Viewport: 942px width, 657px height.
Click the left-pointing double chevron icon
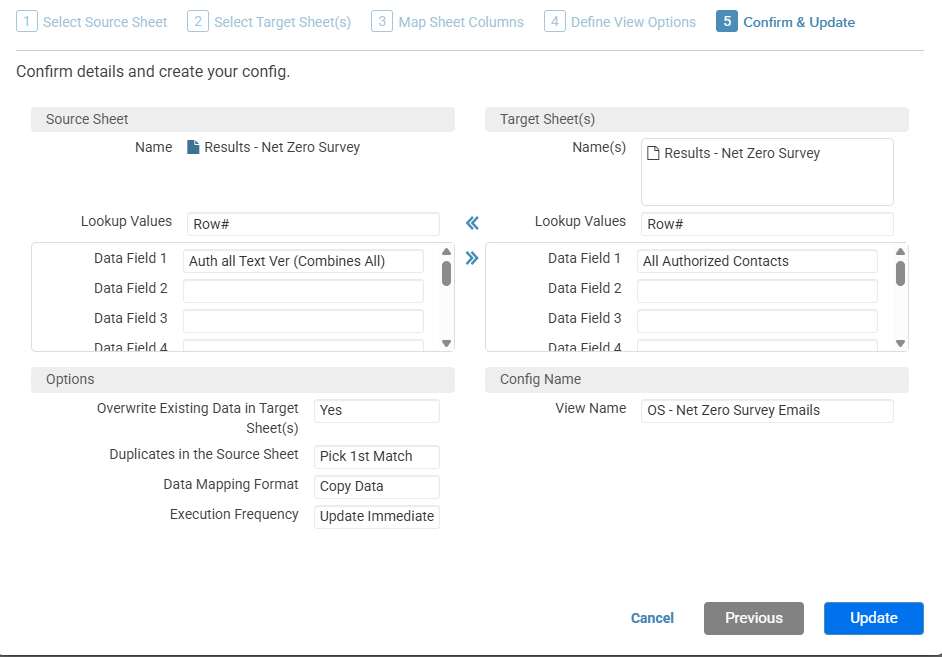tap(472, 223)
